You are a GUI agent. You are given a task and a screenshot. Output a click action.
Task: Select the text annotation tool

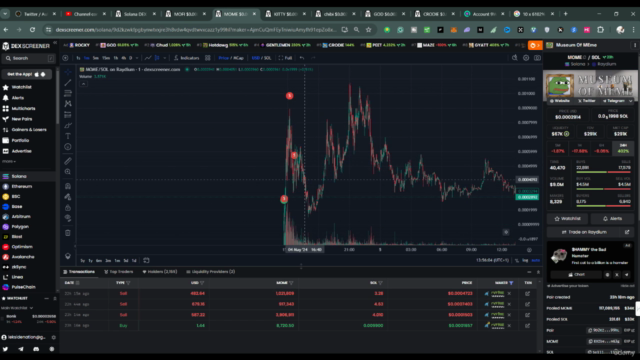tap(68, 136)
